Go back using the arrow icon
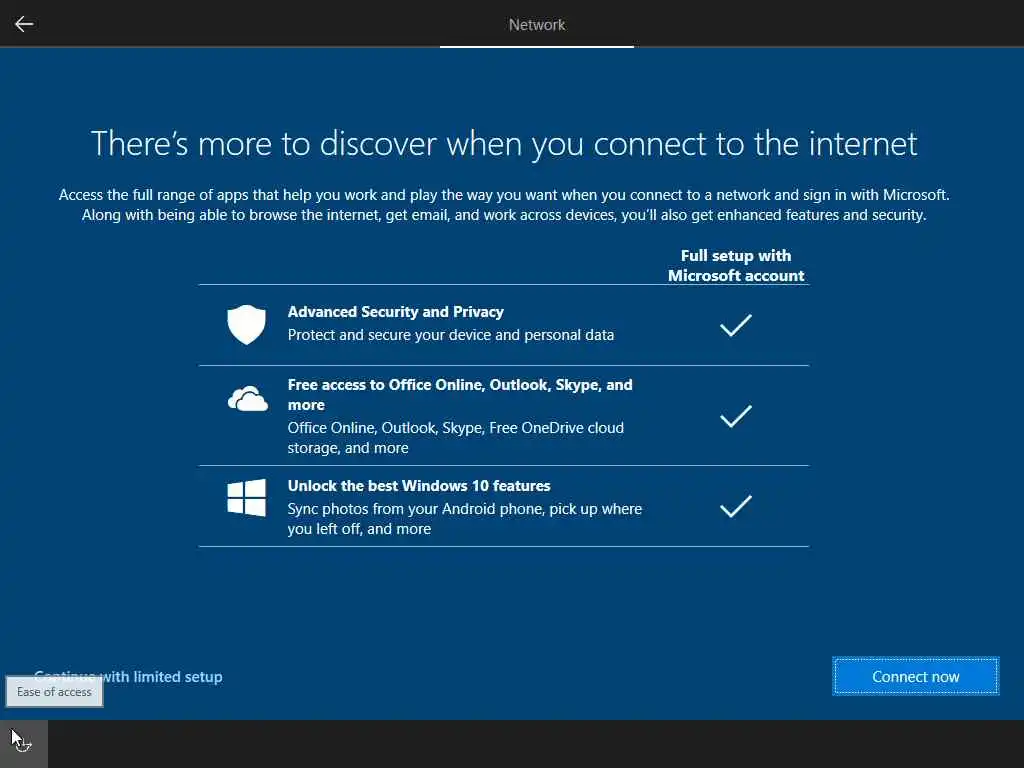This screenshot has height=768, width=1024. [x=24, y=24]
